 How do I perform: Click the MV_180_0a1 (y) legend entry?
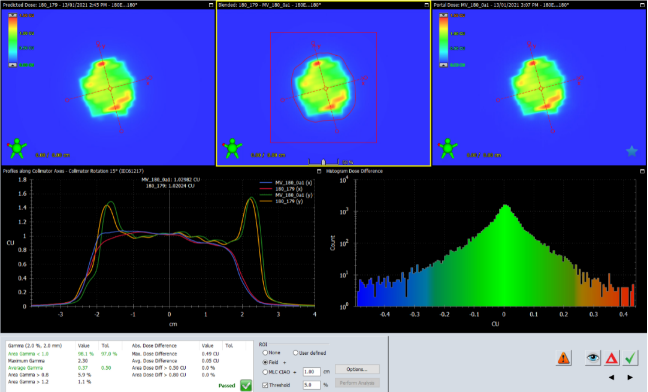click(x=286, y=195)
